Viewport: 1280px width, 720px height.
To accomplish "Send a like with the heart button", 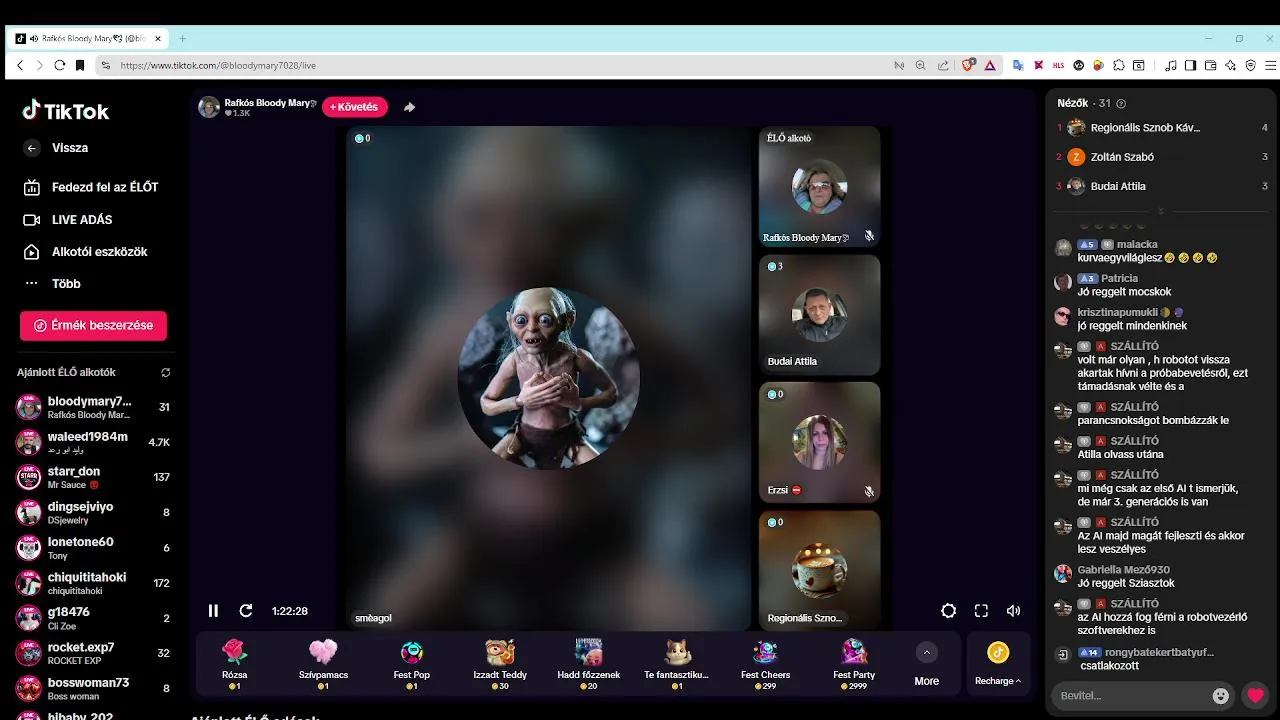I will pyautogui.click(x=1256, y=696).
